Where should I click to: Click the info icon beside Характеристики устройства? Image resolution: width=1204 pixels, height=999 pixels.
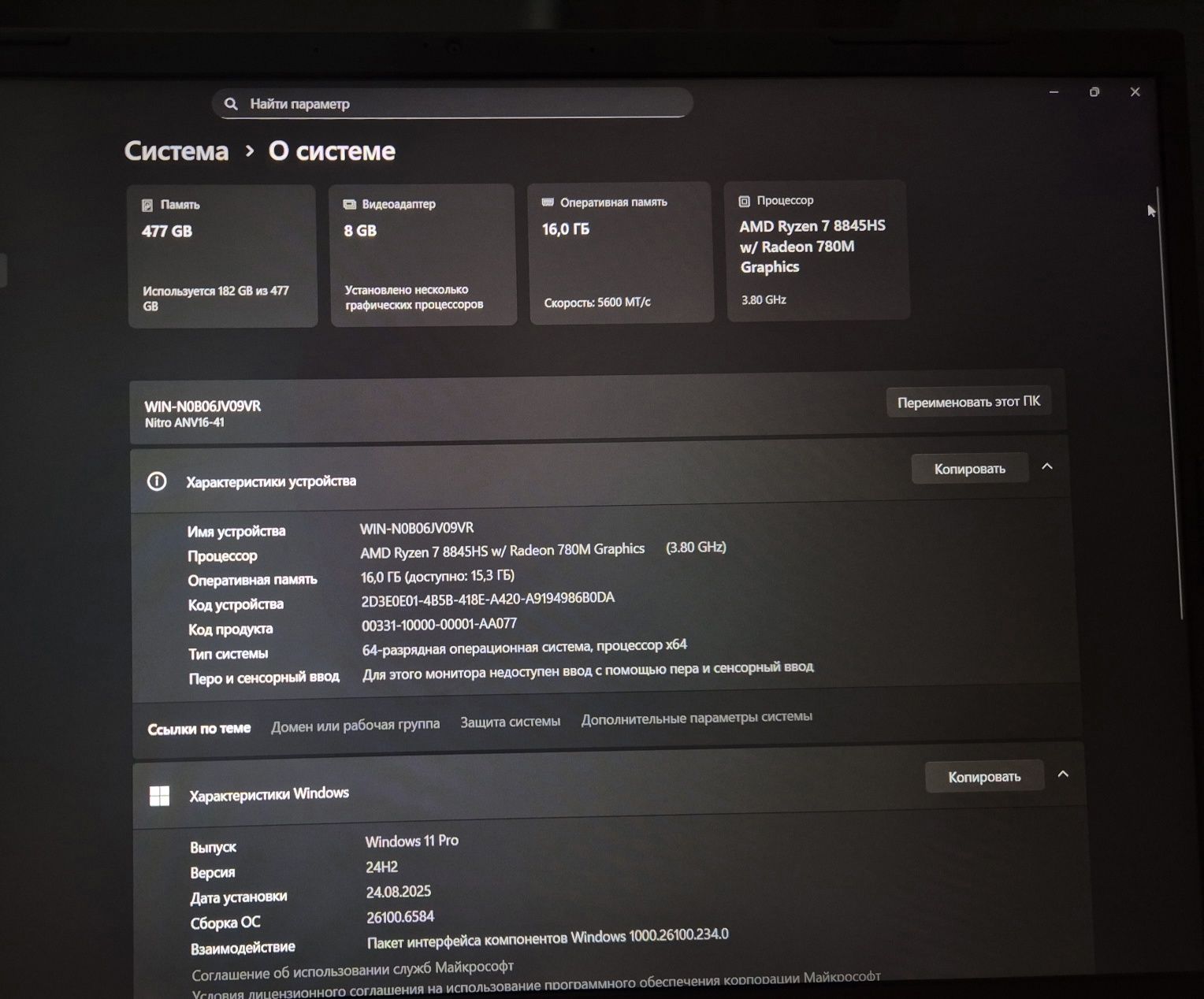coord(157,481)
